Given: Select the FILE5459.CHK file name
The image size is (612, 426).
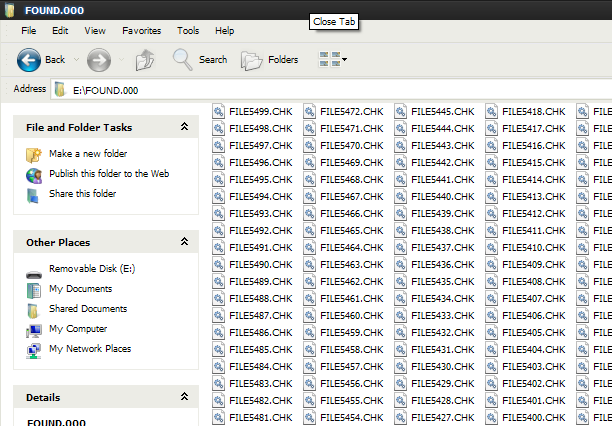Looking at the screenshot, I should [352, 333].
